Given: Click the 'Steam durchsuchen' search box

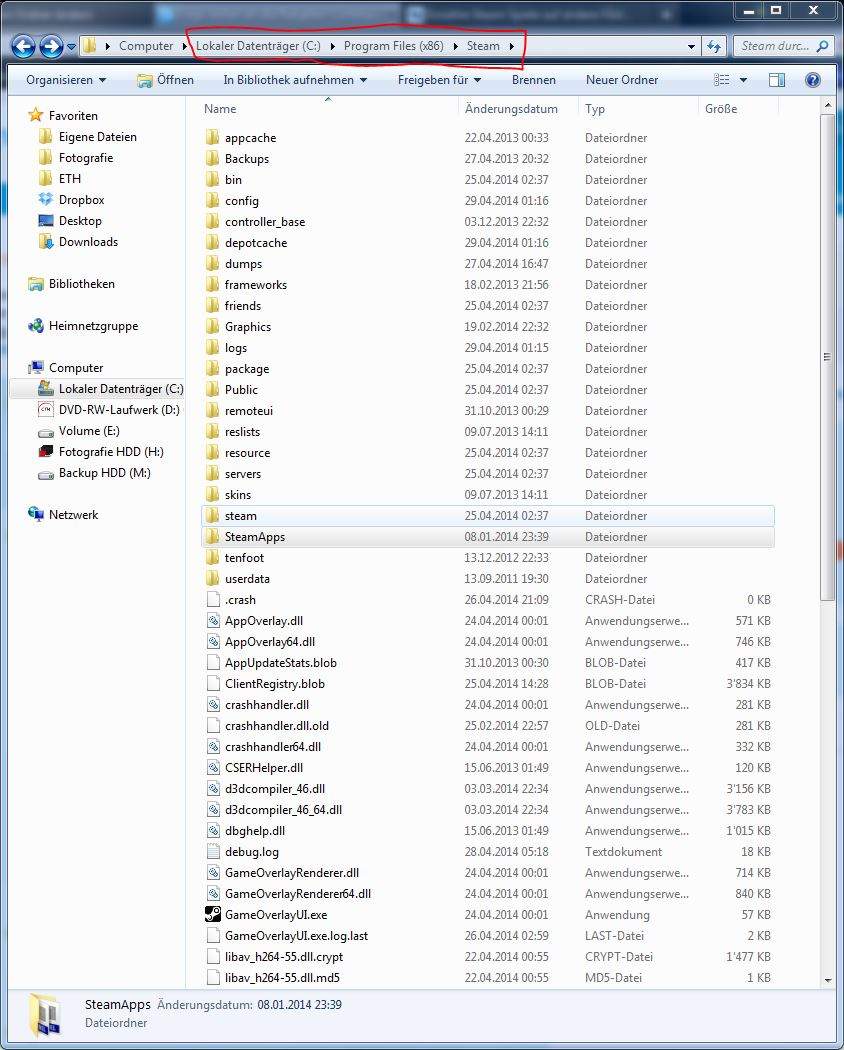Looking at the screenshot, I should [x=780, y=46].
